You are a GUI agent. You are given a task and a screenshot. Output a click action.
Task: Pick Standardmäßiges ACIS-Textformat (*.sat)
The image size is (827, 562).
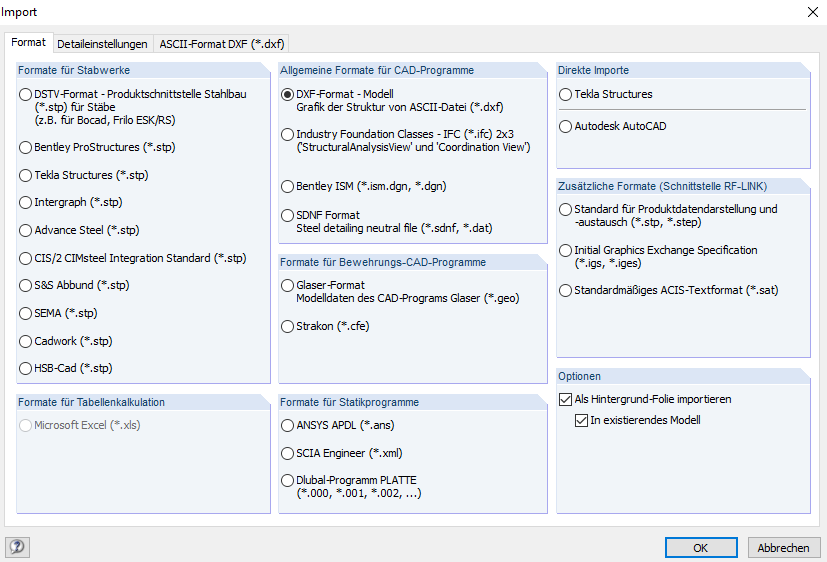coord(566,290)
